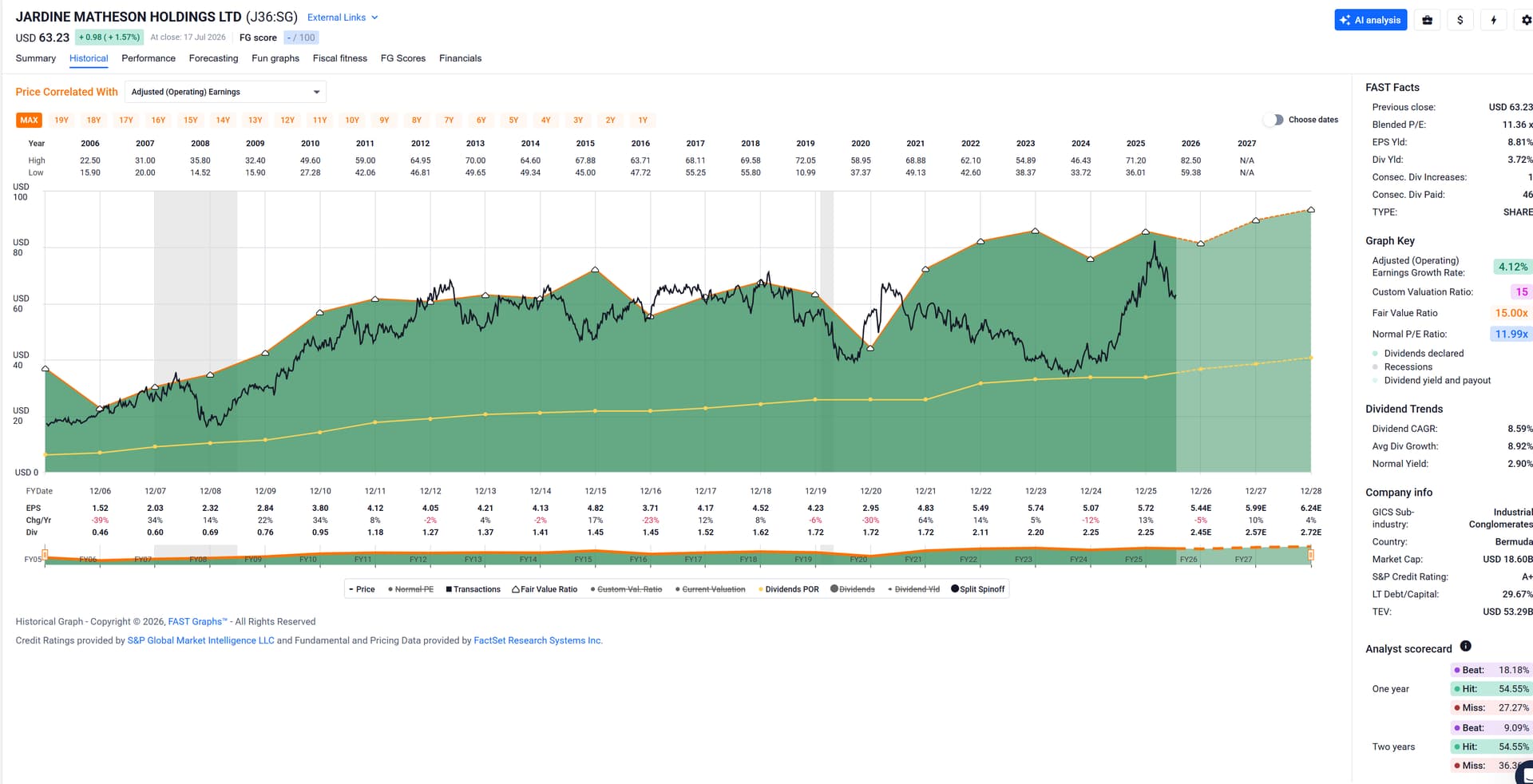Select the 15Y time range
Screen dimensions: 1533x784
(x=191, y=121)
